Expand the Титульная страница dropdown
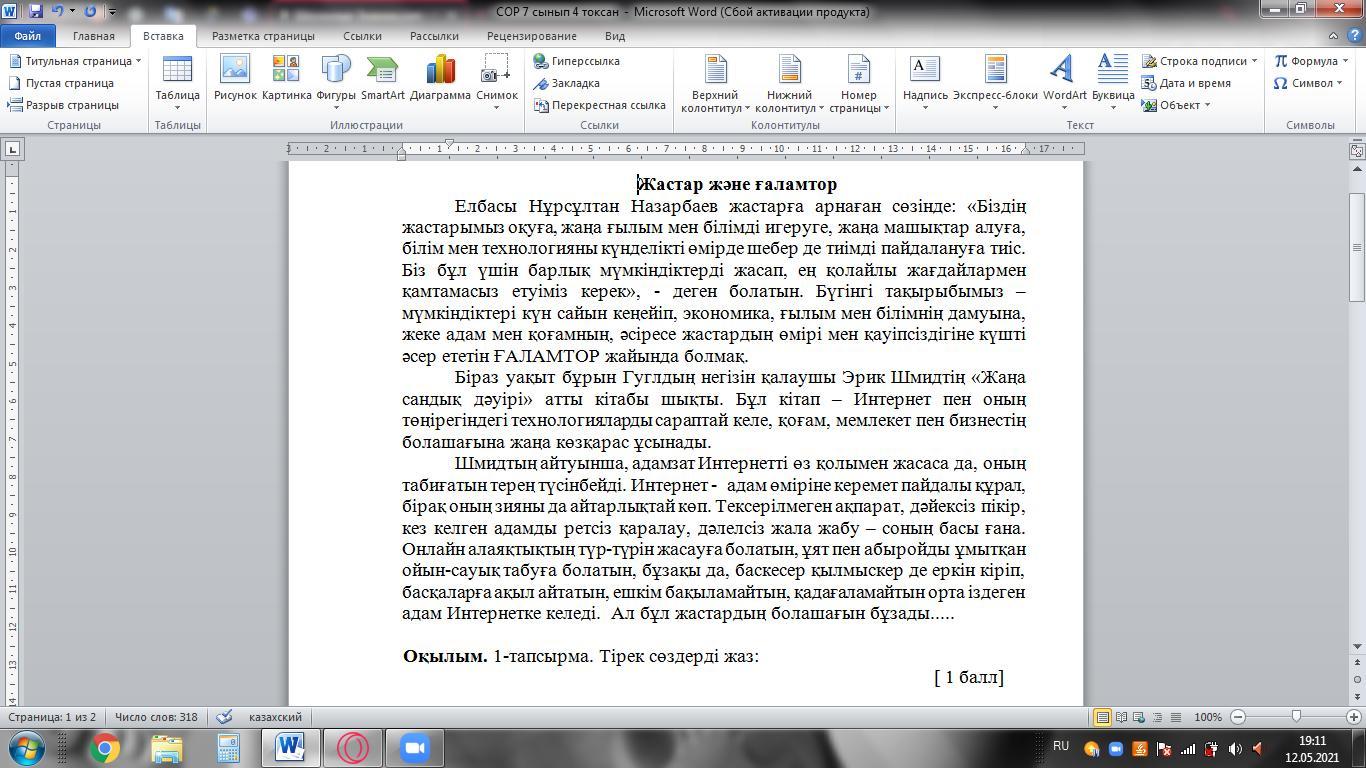The height and width of the screenshot is (768, 1366). (x=138, y=61)
